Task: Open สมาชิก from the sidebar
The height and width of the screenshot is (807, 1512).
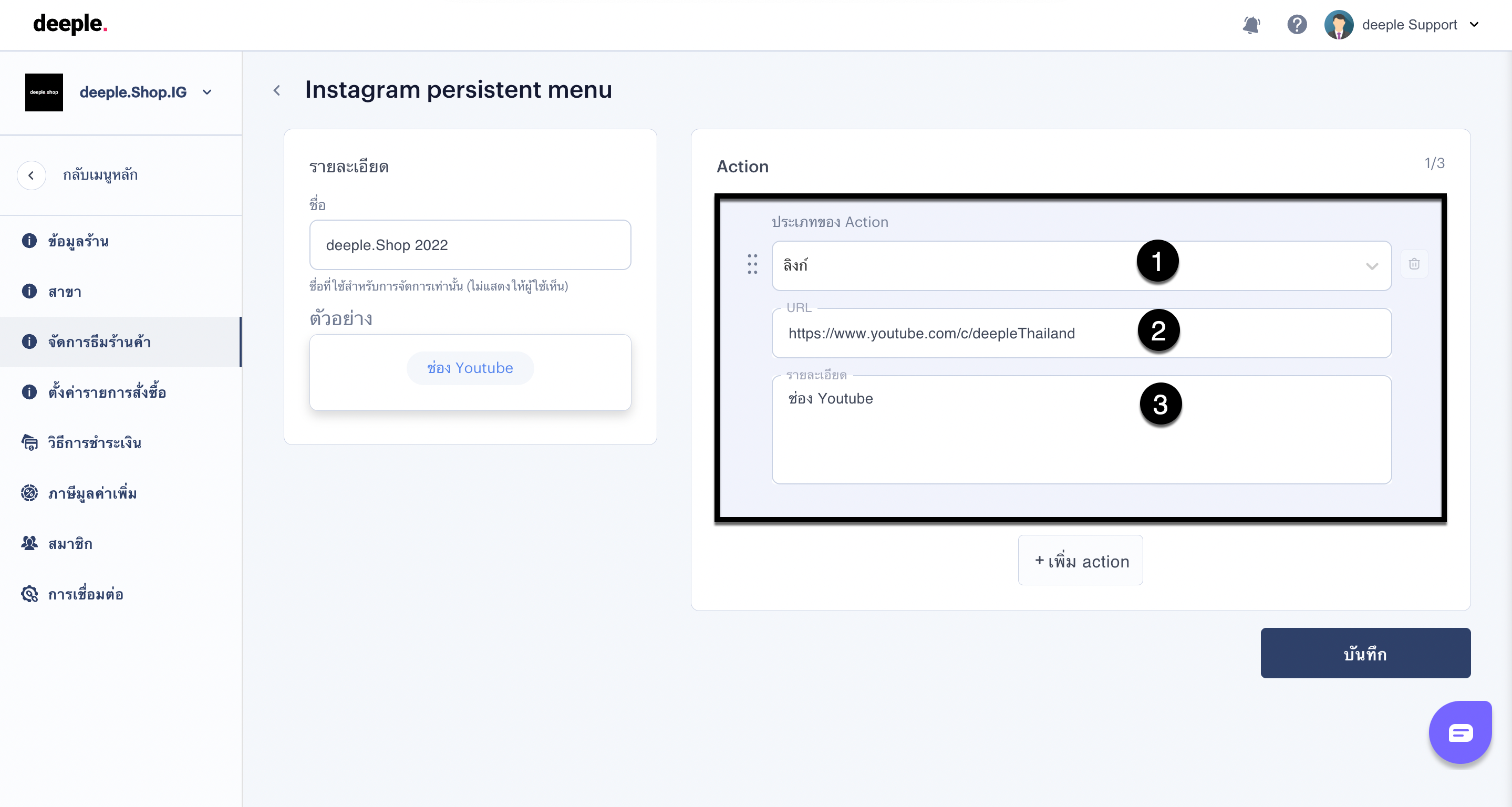Action: click(70, 543)
